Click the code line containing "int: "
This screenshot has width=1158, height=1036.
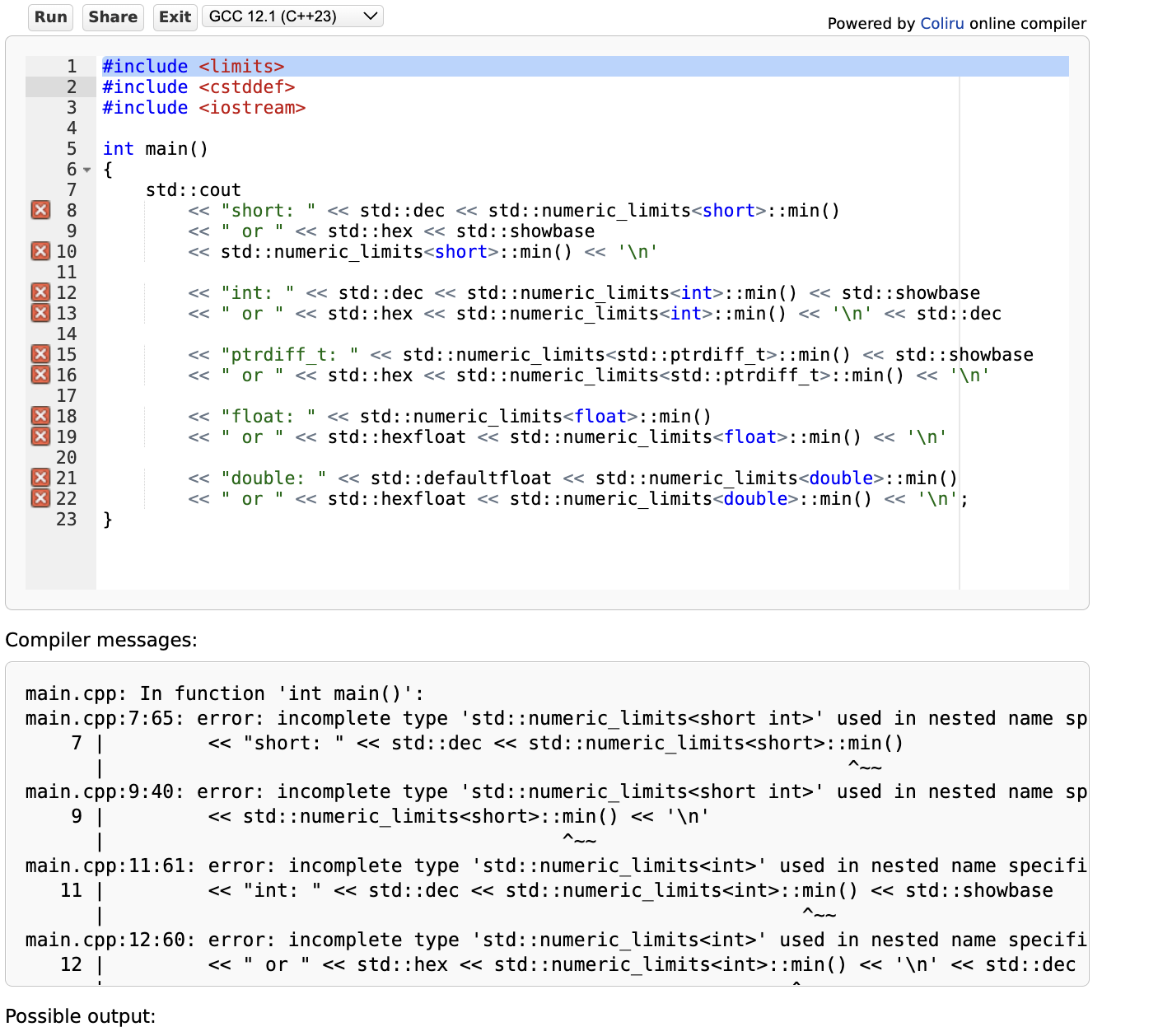584,292
